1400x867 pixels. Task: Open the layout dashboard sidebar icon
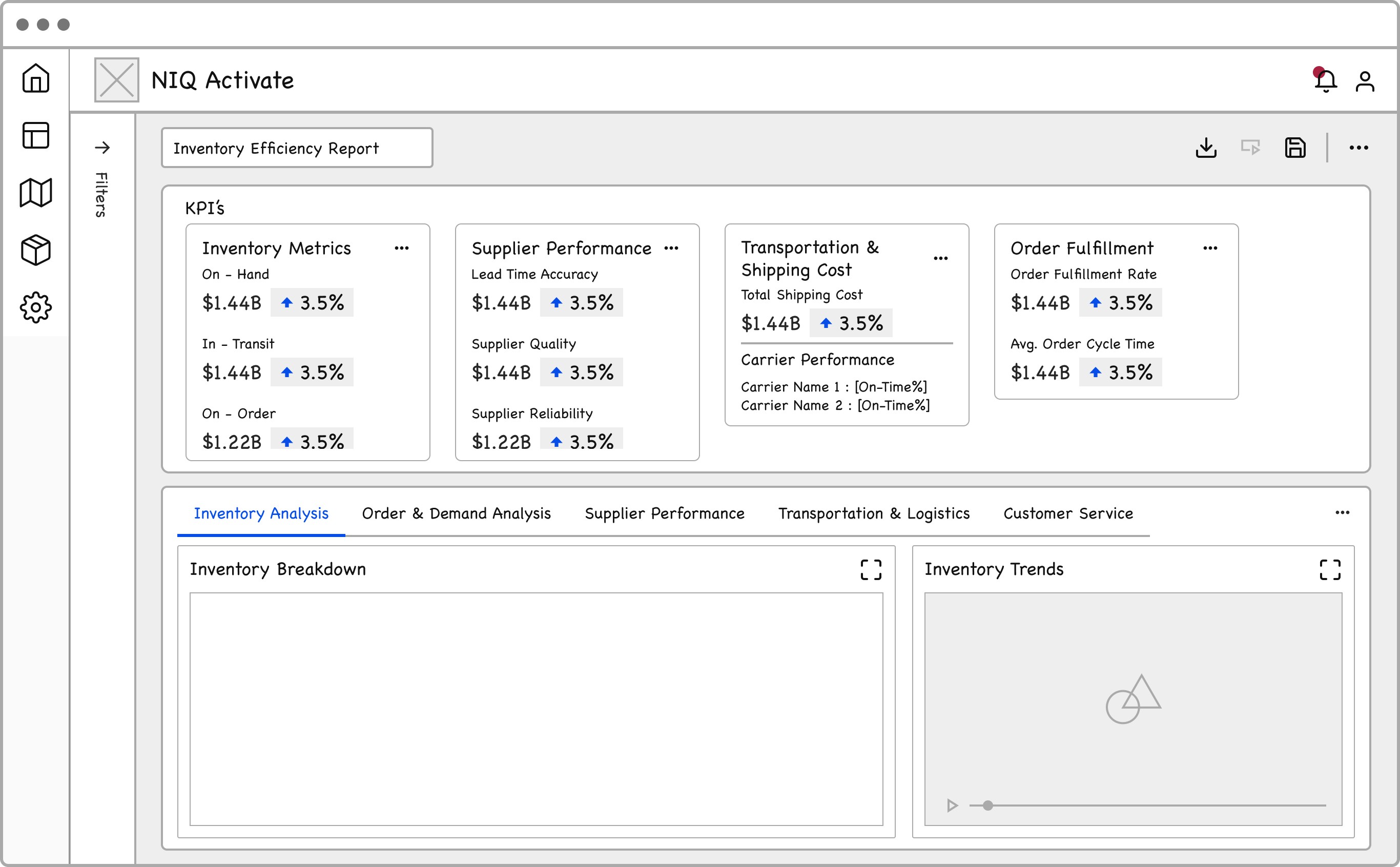point(35,135)
